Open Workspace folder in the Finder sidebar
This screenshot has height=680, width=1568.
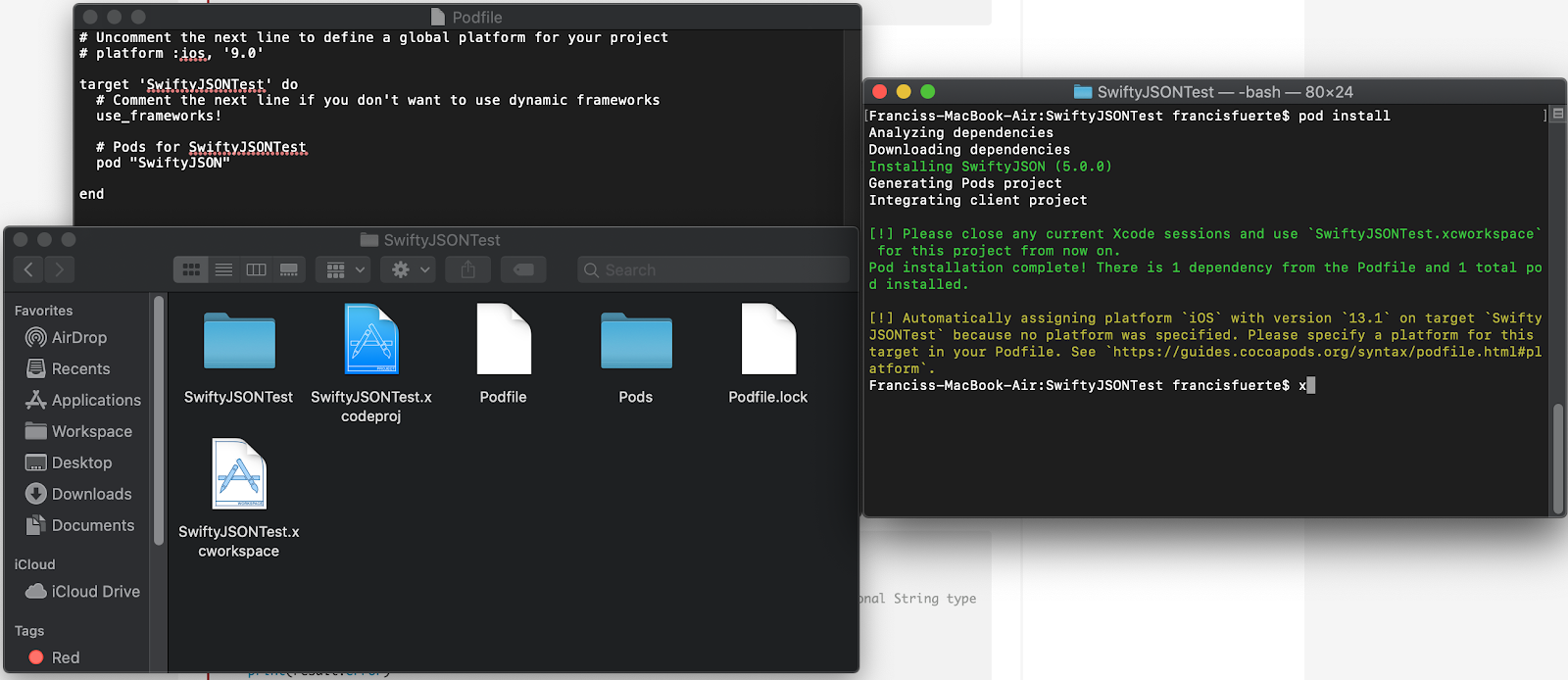point(79,431)
